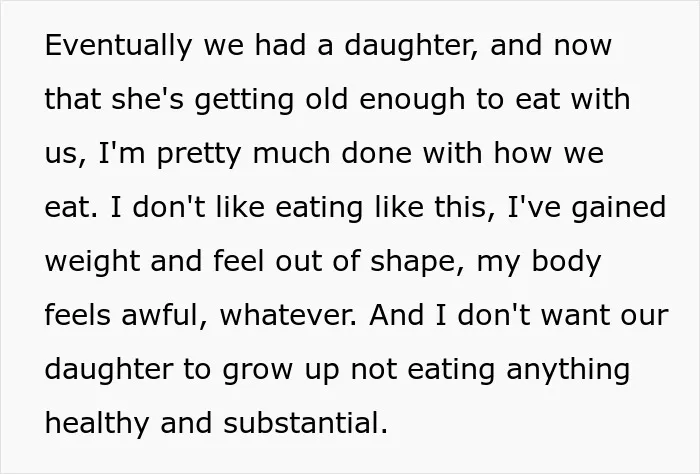This screenshot has width=700, height=474.
Task: Click the word "pretty"
Action: (x=199, y=154)
